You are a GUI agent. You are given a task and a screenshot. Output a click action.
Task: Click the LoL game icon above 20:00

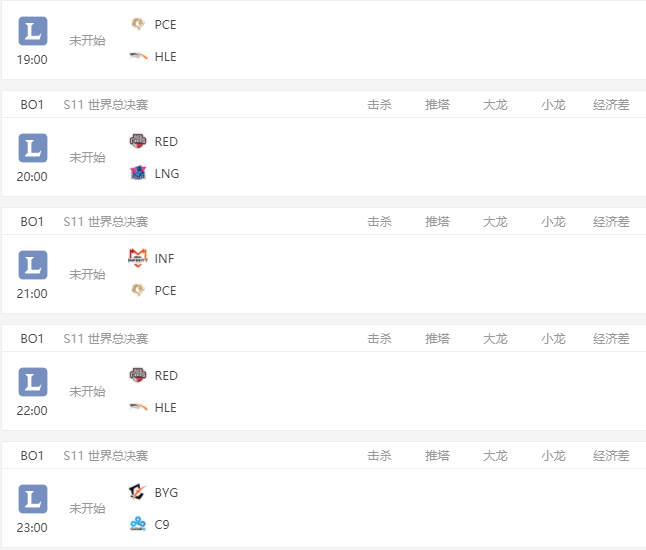pyautogui.click(x=33, y=148)
